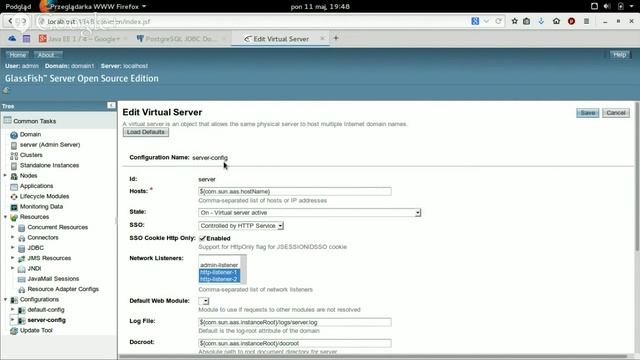Expand the JDBC tree node
Screen dimensions: 640x360
tap(13, 247)
